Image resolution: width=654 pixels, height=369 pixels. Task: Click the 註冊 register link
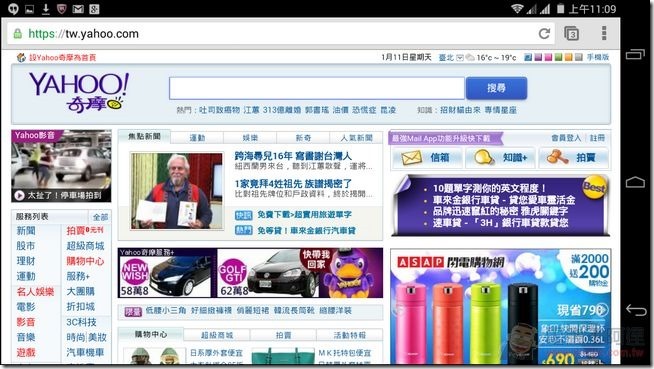pyautogui.click(x=597, y=138)
